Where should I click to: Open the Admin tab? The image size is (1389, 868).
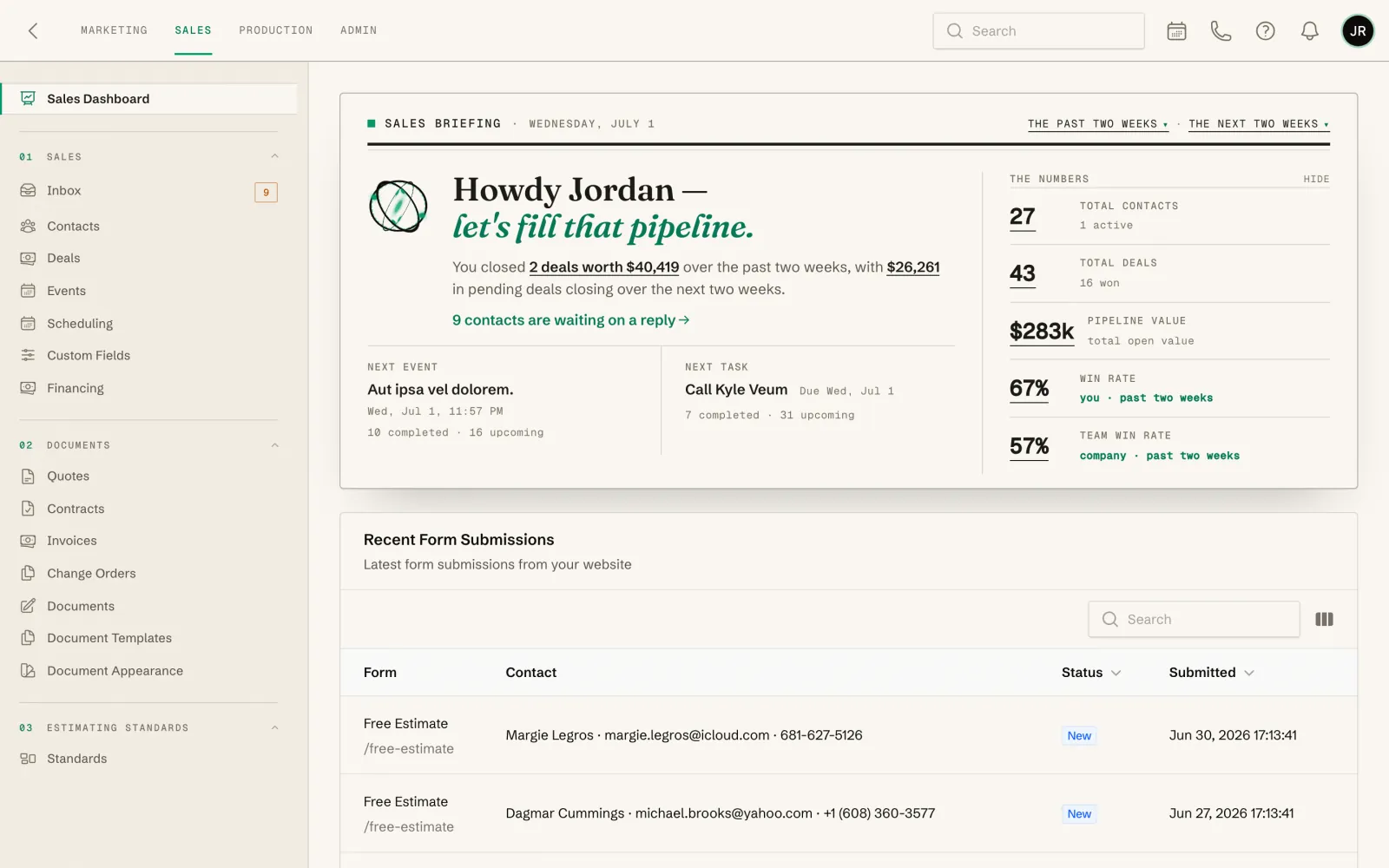pos(359,30)
